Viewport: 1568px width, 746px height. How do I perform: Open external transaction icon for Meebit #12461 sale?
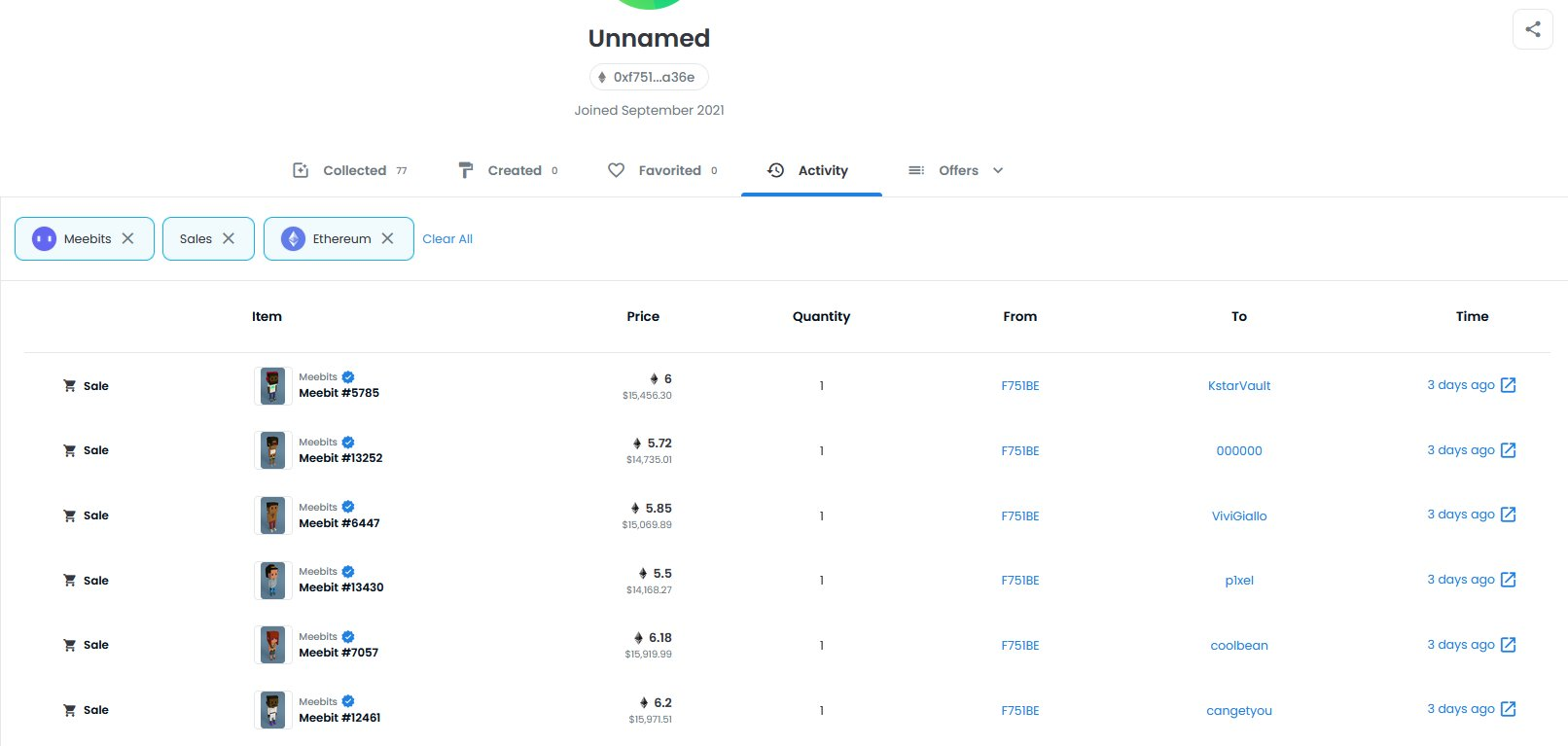[1508, 709]
